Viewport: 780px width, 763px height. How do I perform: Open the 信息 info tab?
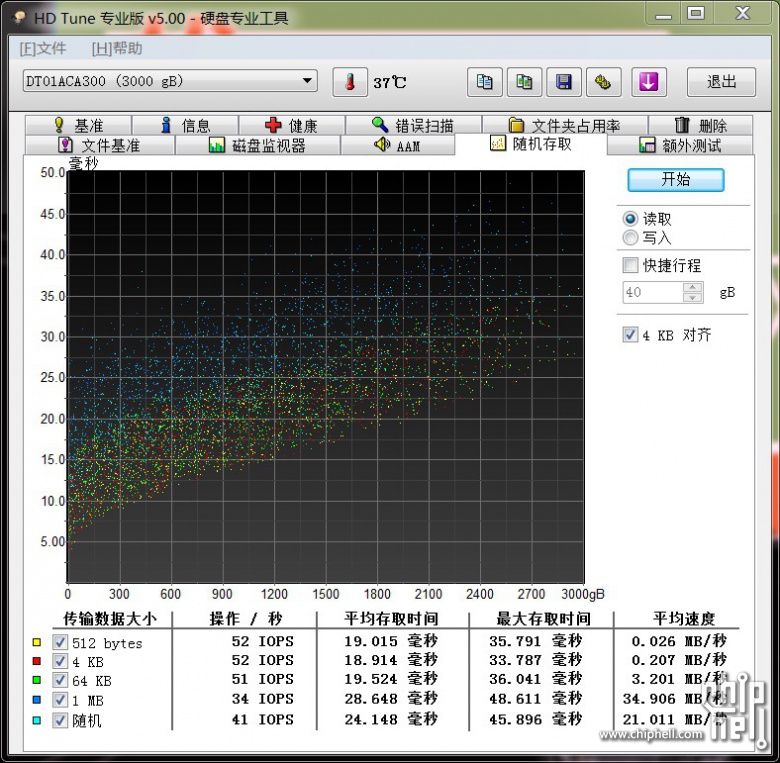(185, 125)
